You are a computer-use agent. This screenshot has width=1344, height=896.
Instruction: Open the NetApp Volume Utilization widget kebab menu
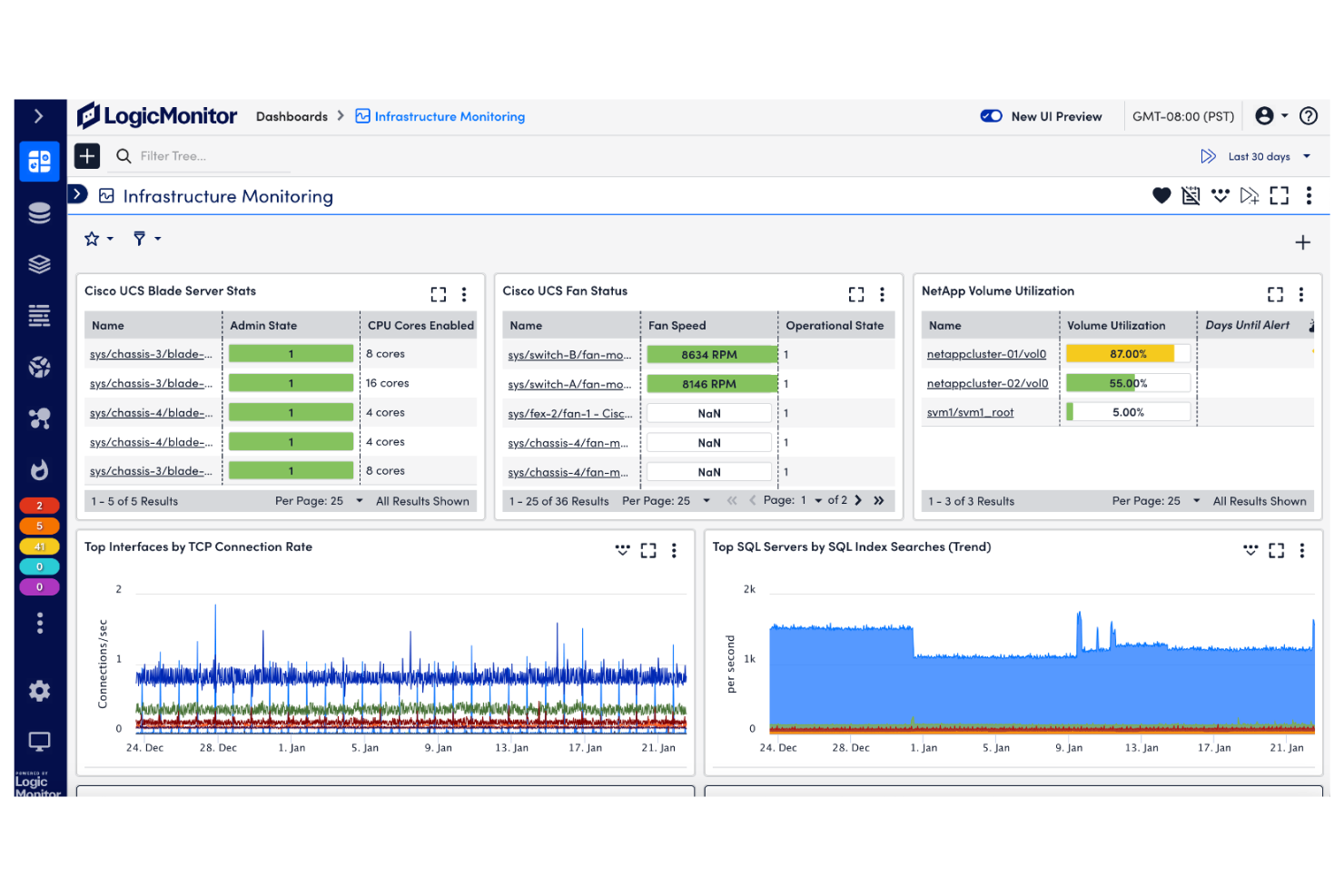pos(1301,294)
